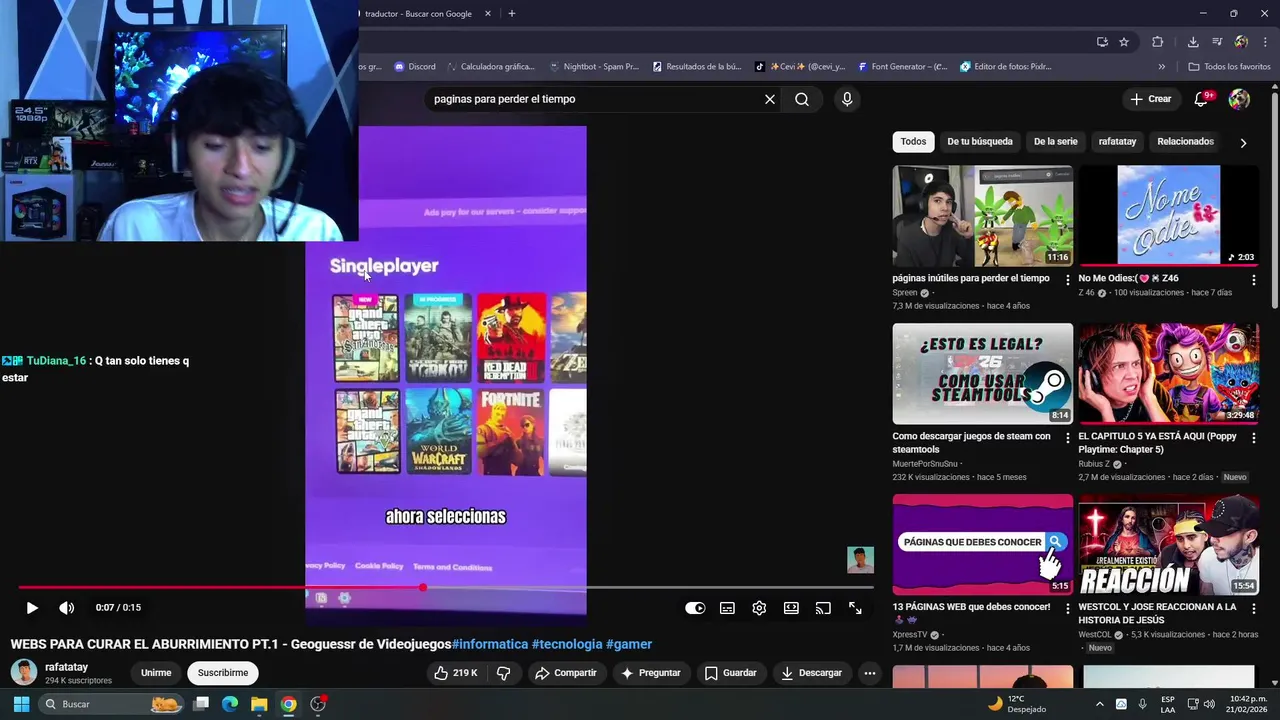Image resolution: width=1280 pixels, height=720 pixels.
Task: Play the video
Action: [32, 607]
